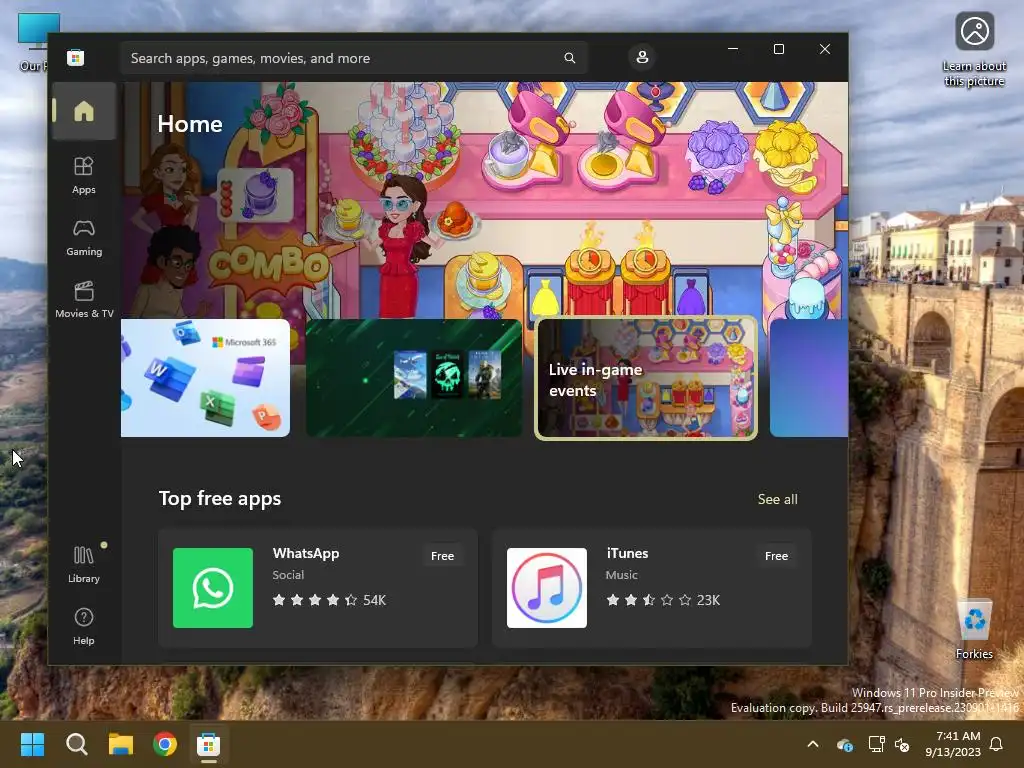Click the muted volume tray icon

point(902,744)
